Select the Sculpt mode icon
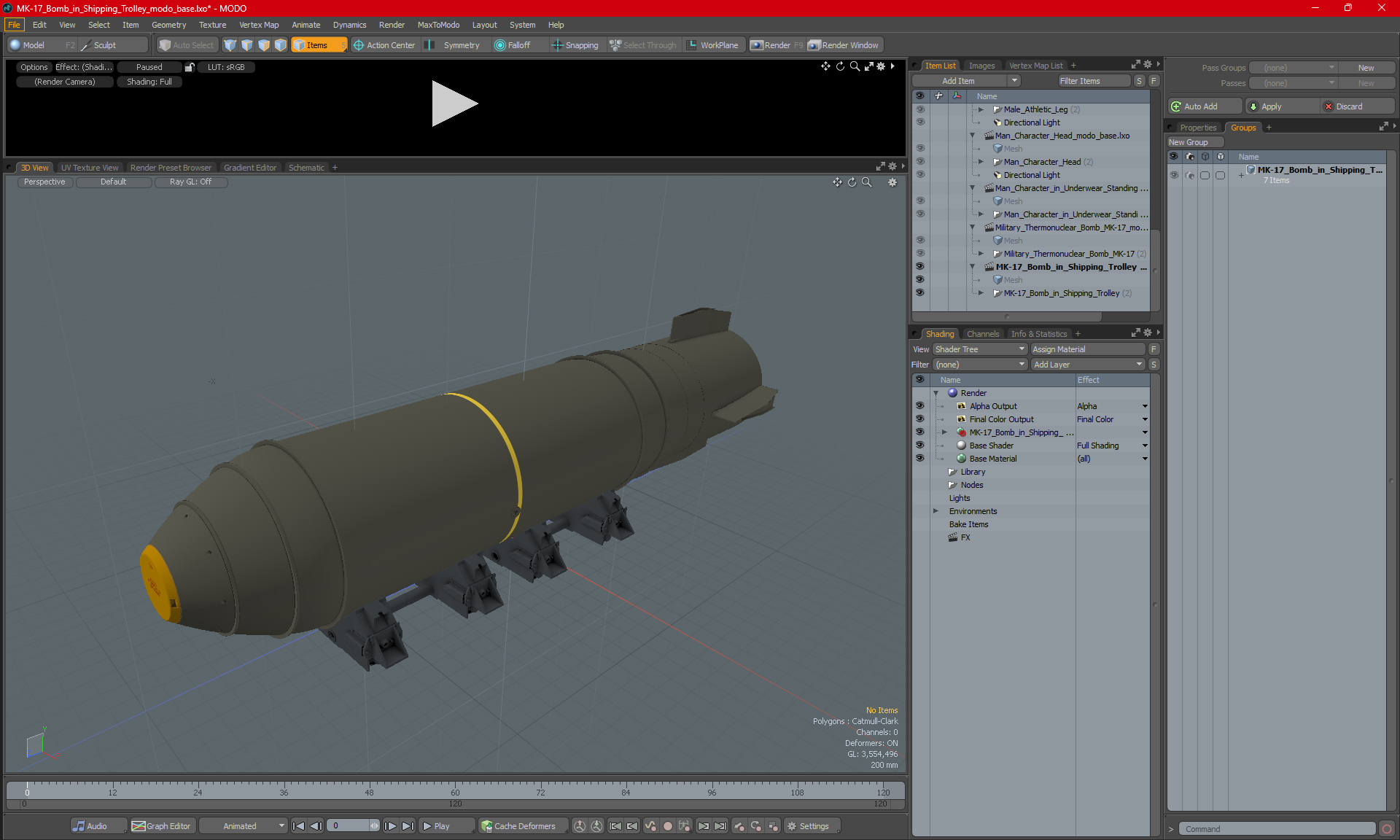1400x840 pixels. (86, 45)
